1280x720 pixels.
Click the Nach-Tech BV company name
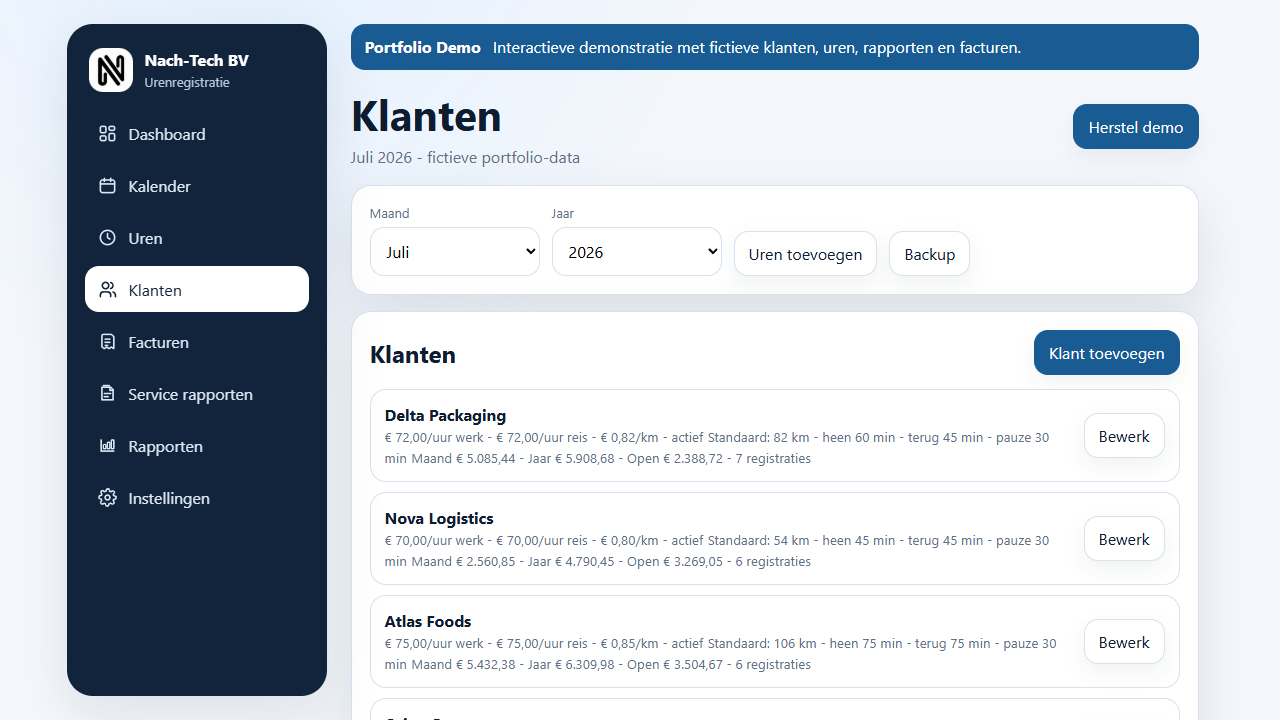tap(196, 60)
